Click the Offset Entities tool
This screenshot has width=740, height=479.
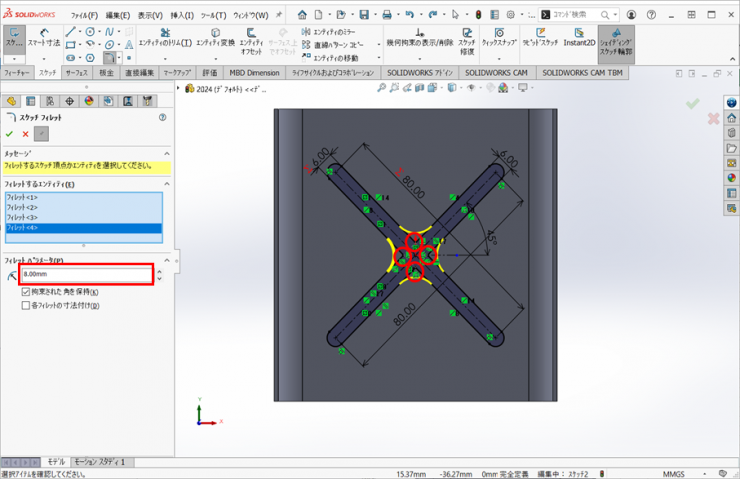(251, 38)
